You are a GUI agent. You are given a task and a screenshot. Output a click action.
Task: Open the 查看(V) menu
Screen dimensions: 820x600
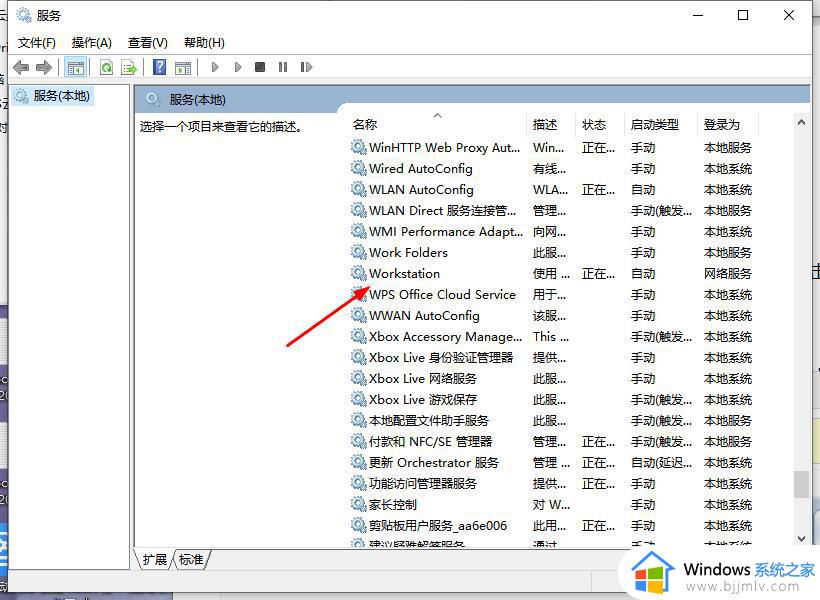pyautogui.click(x=147, y=42)
